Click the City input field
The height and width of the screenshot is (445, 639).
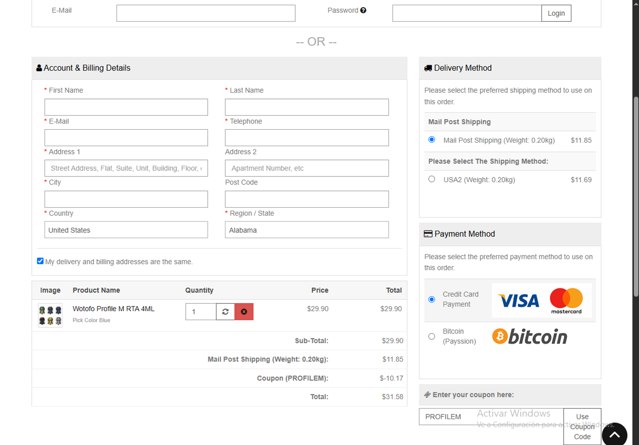pyautogui.click(x=126, y=199)
